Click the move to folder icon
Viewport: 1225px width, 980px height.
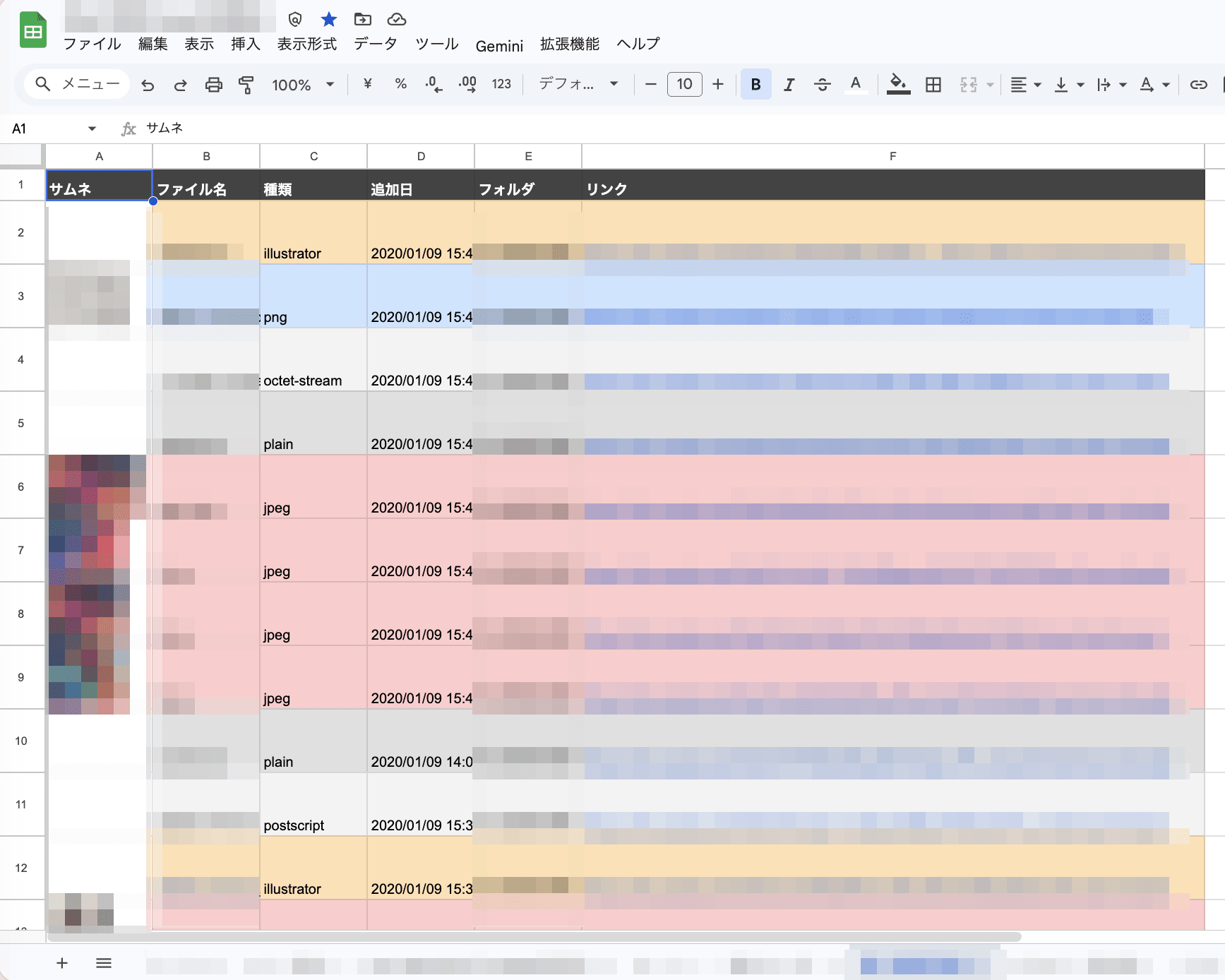point(362,19)
